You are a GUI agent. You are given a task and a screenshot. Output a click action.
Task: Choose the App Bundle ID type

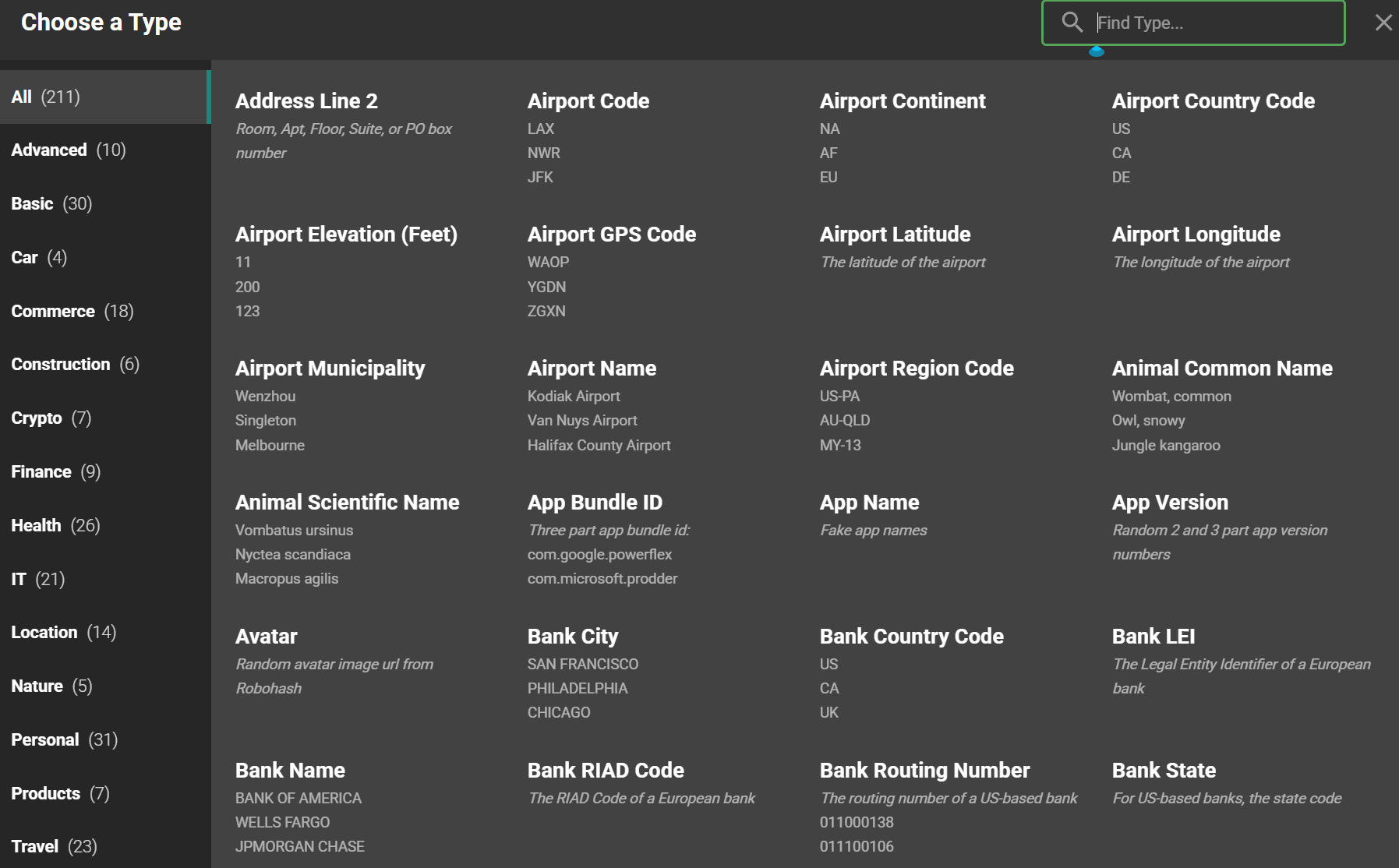(595, 503)
